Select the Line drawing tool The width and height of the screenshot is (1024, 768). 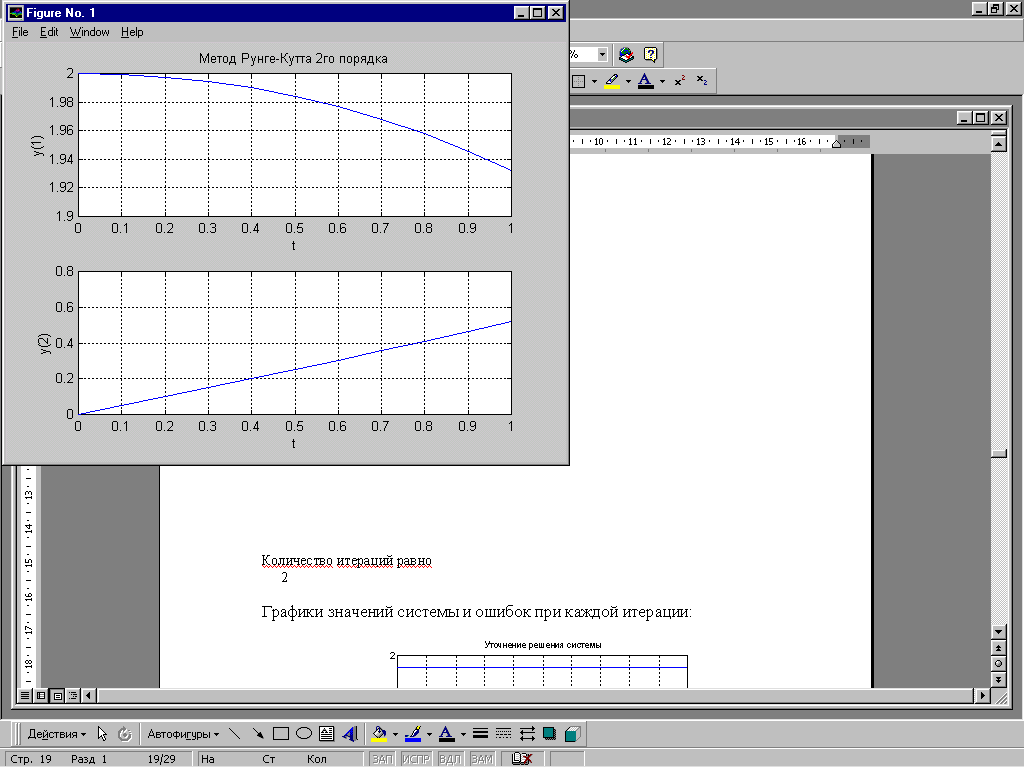[x=235, y=734]
